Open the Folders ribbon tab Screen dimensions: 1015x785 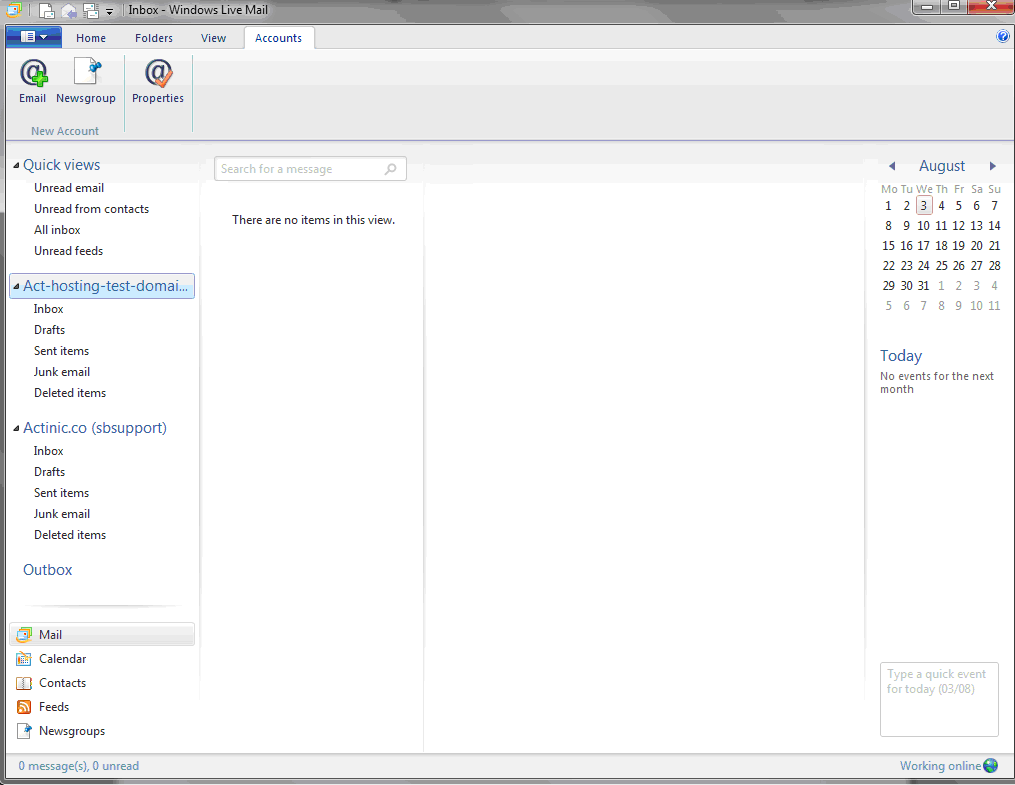pos(154,38)
